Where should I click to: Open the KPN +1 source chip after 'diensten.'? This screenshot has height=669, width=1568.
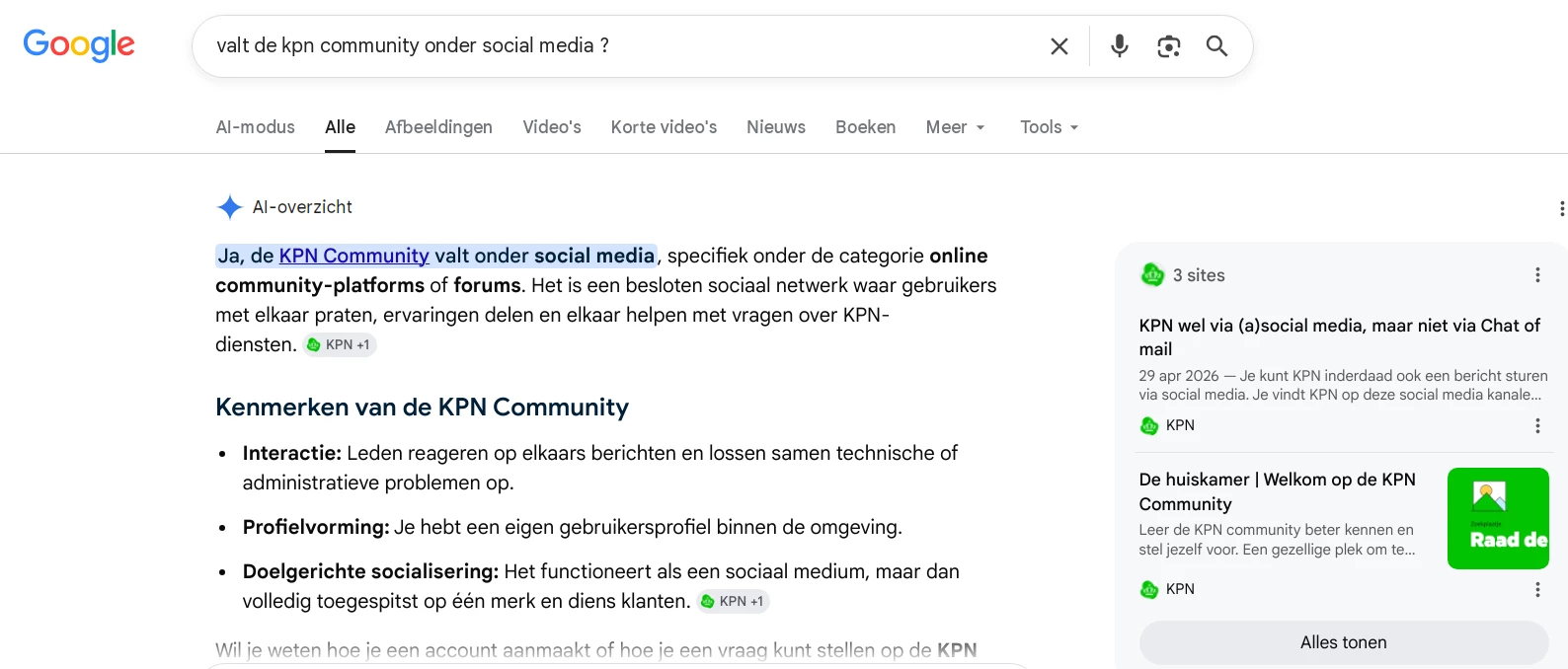coord(339,344)
